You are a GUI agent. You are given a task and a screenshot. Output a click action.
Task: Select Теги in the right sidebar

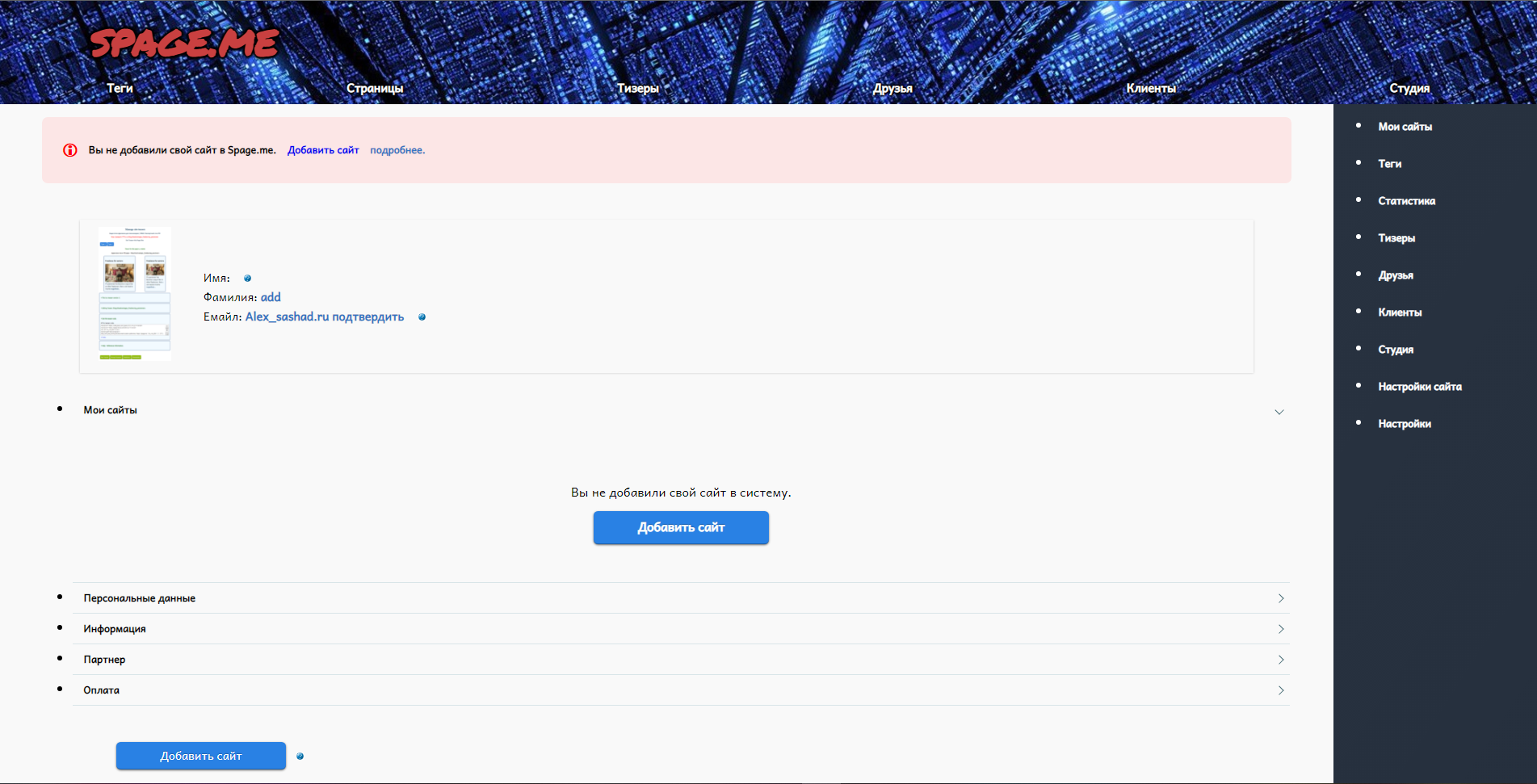click(x=1390, y=164)
